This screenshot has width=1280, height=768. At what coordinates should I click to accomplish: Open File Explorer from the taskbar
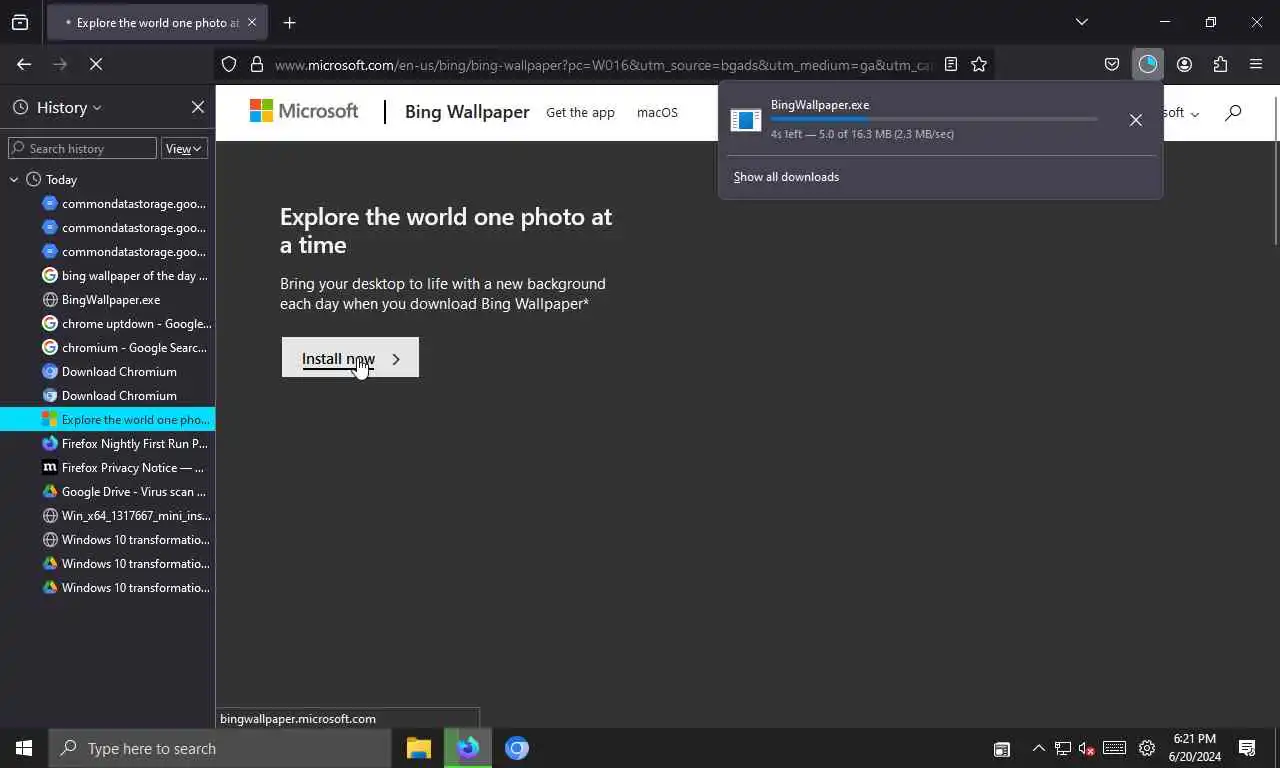tap(419, 748)
